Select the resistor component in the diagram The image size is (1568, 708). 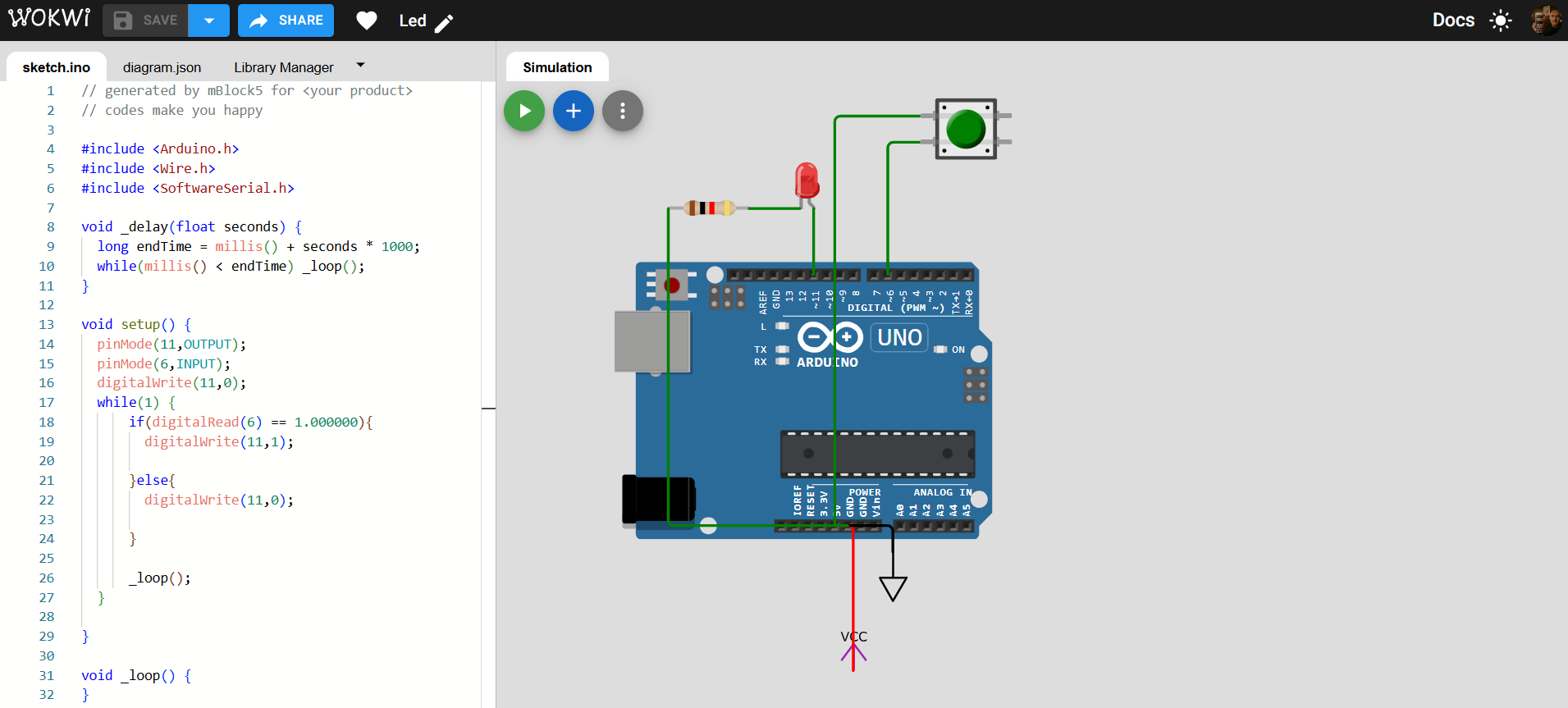[709, 208]
